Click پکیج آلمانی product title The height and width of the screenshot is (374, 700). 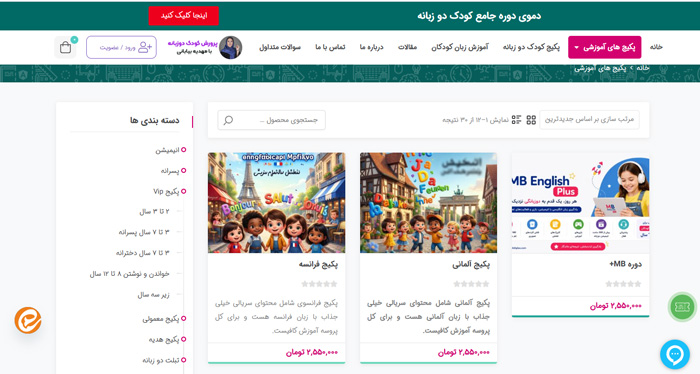[471, 264]
